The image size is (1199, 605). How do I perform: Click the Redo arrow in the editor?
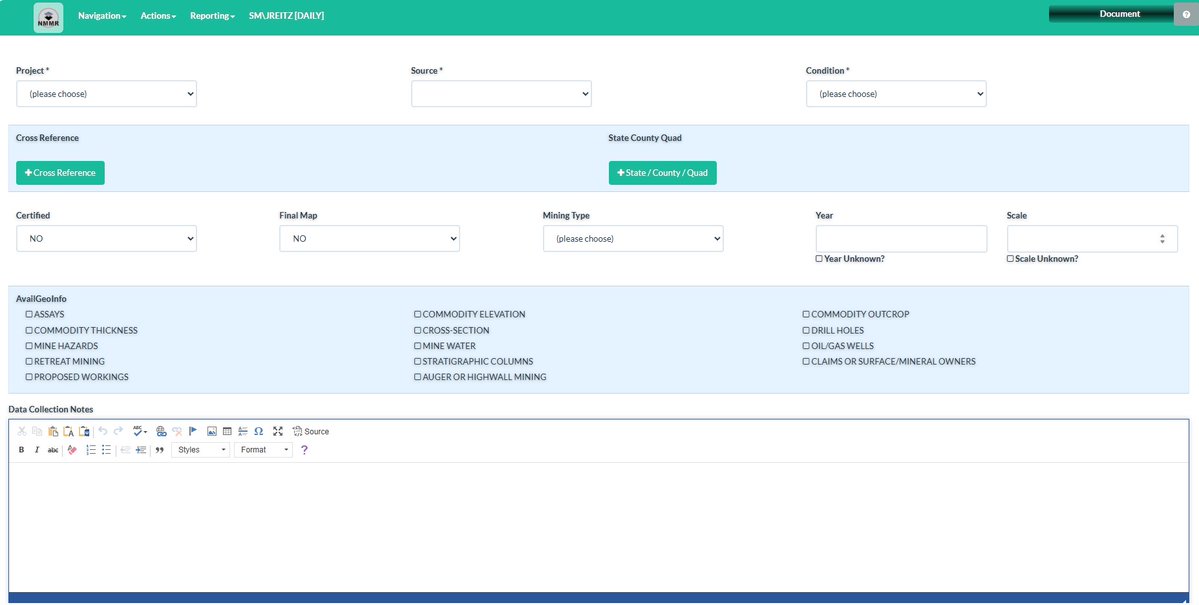[x=118, y=431]
